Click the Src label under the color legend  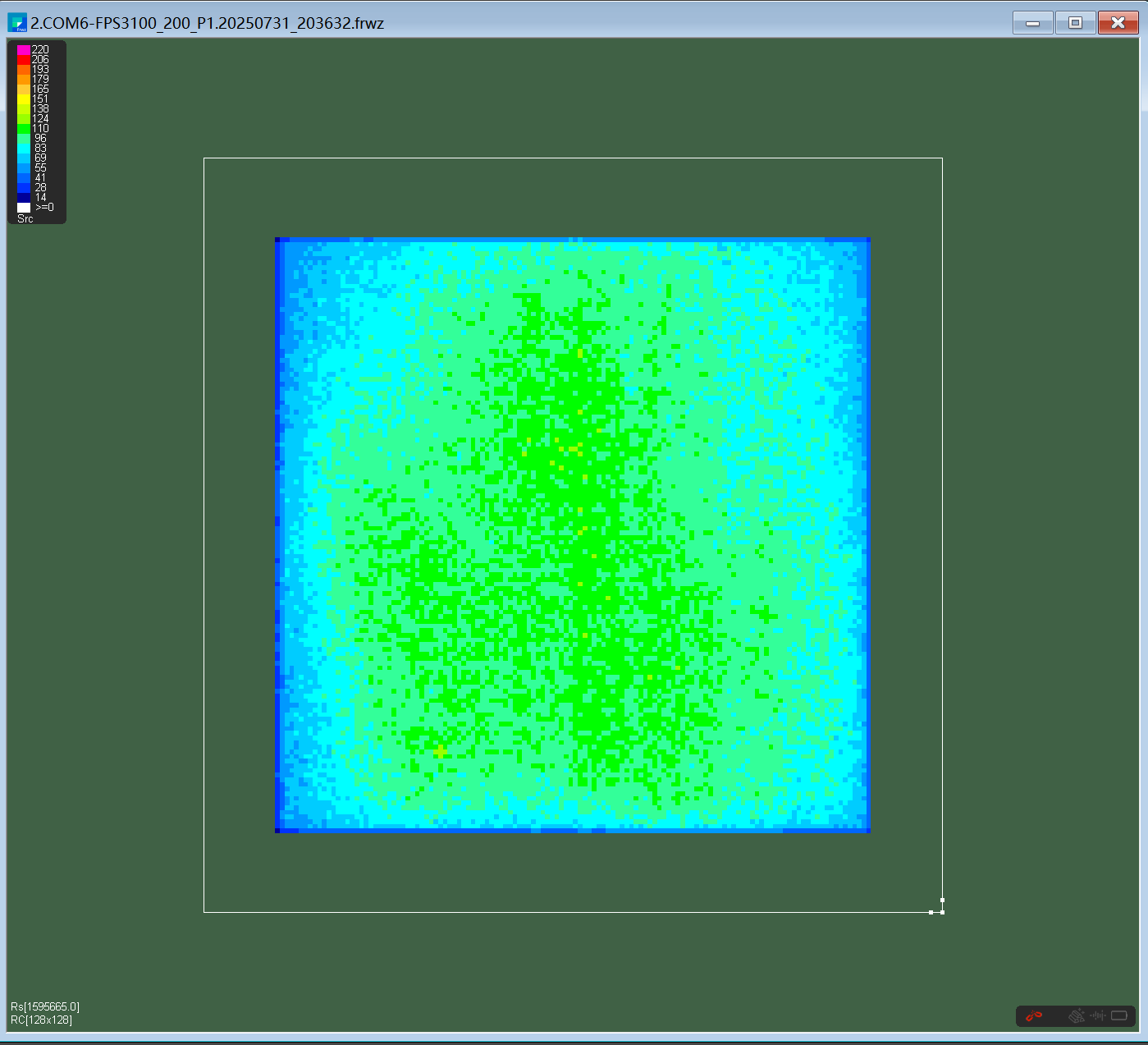[x=25, y=219]
